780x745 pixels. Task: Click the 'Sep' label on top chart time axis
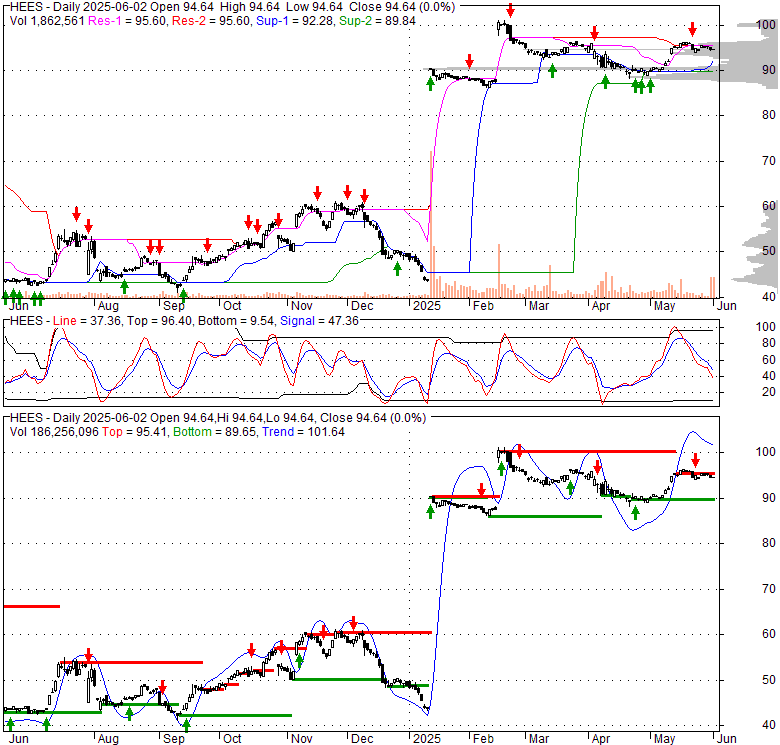173,306
